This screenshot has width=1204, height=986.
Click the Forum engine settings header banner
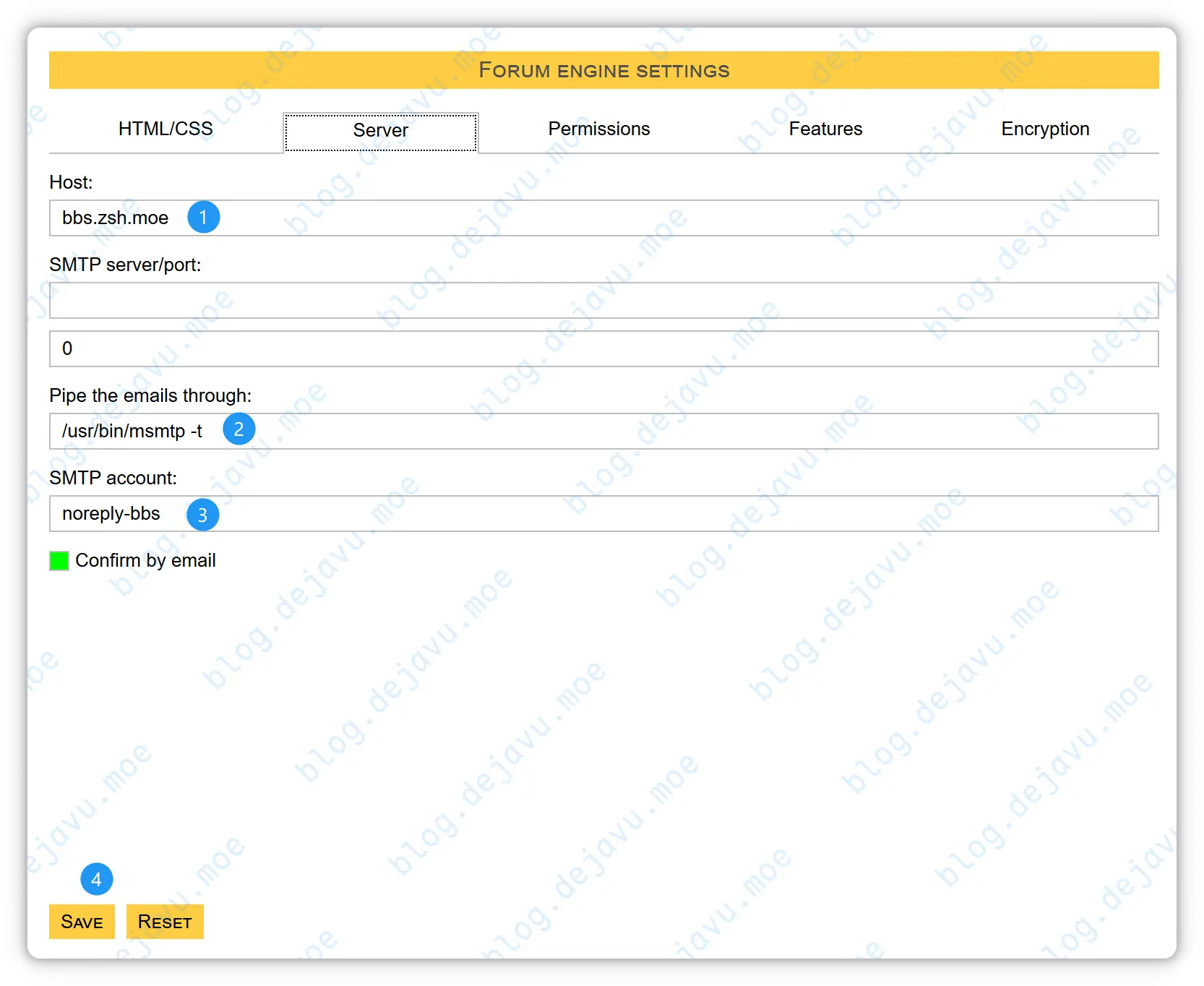603,70
